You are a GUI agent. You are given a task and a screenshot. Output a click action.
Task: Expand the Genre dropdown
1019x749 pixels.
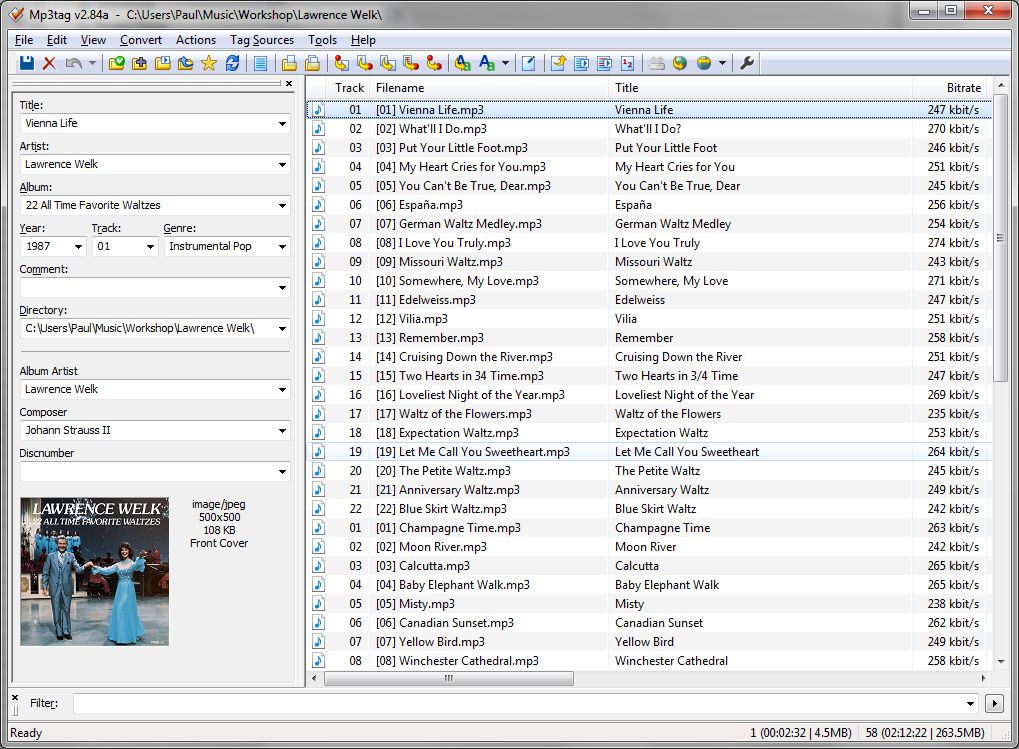[x=282, y=247]
